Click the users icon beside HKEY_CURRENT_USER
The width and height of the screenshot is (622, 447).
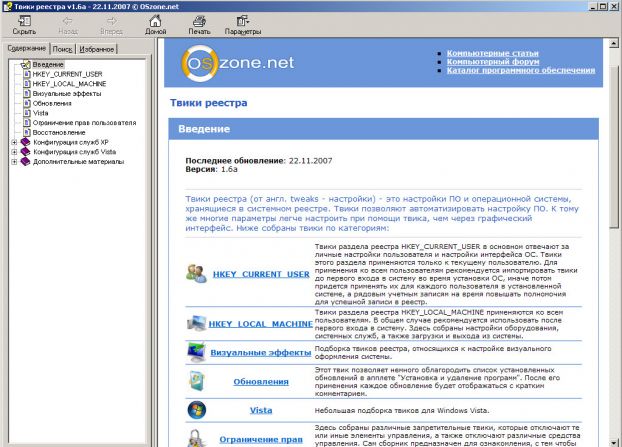(196, 273)
